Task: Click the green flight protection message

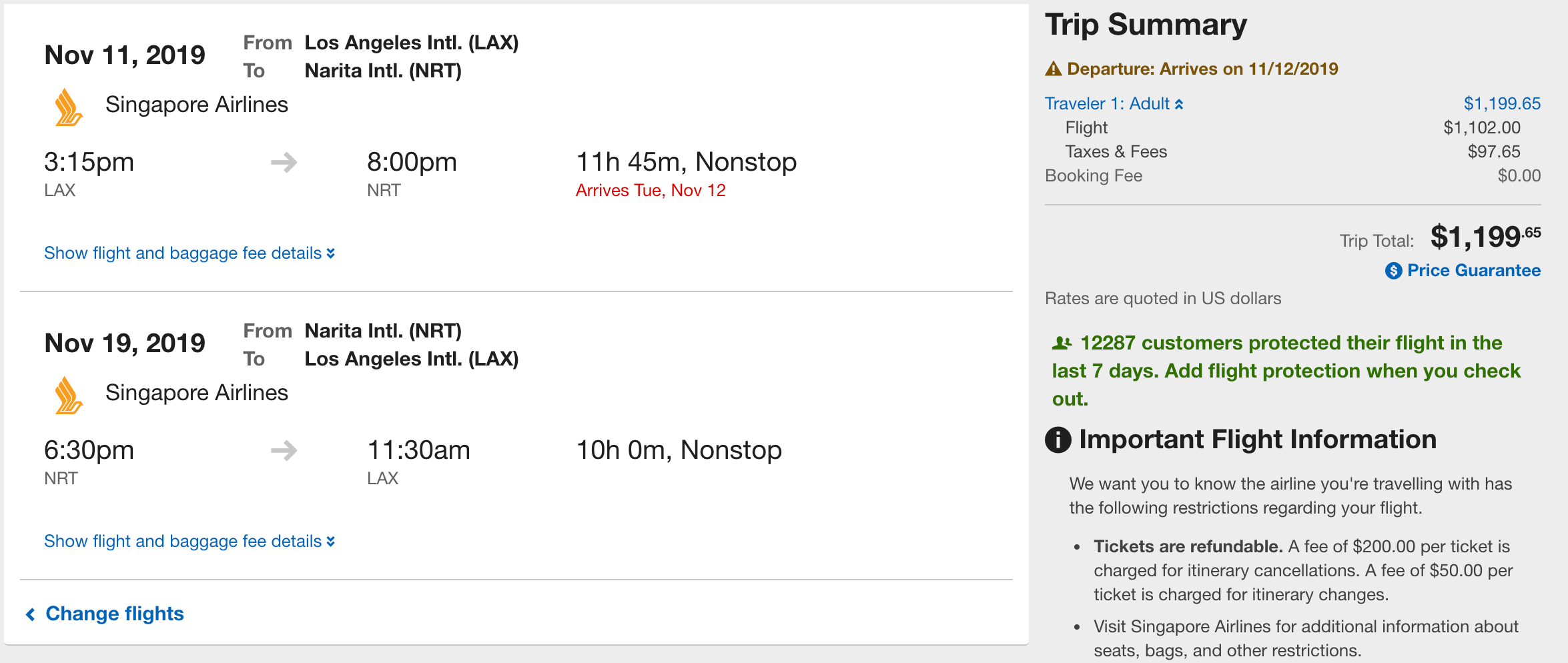Action: pos(1286,371)
